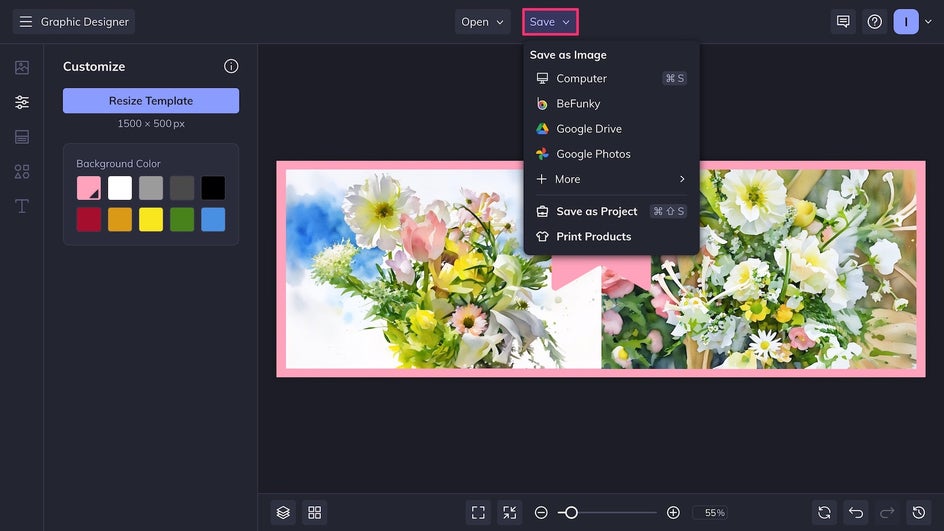This screenshot has width=944, height=531.
Task: Select the green background color swatch
Action: click(182, 219)
